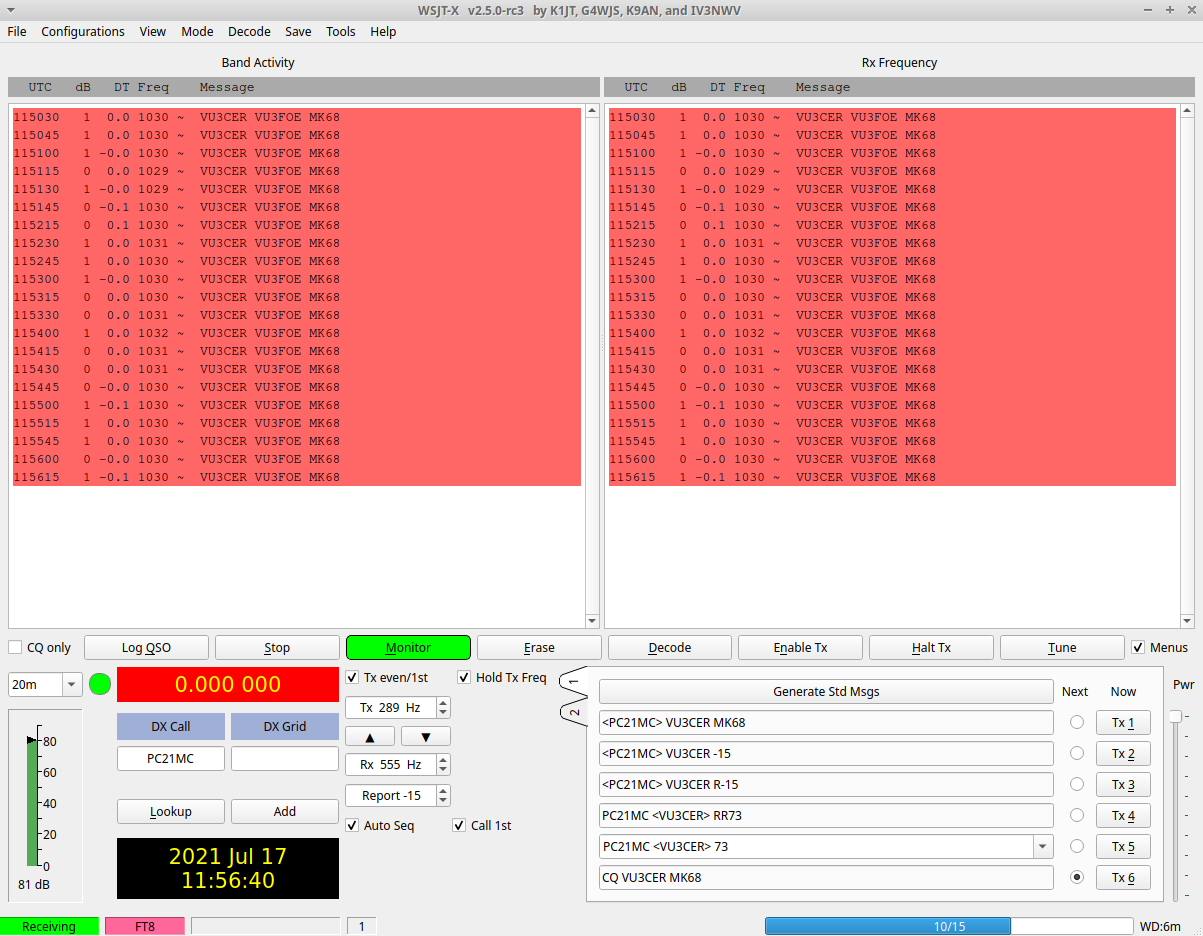The image size is (1203, 936).
Task: Click the DX Call field containing PC21MC
Action: 171,759
